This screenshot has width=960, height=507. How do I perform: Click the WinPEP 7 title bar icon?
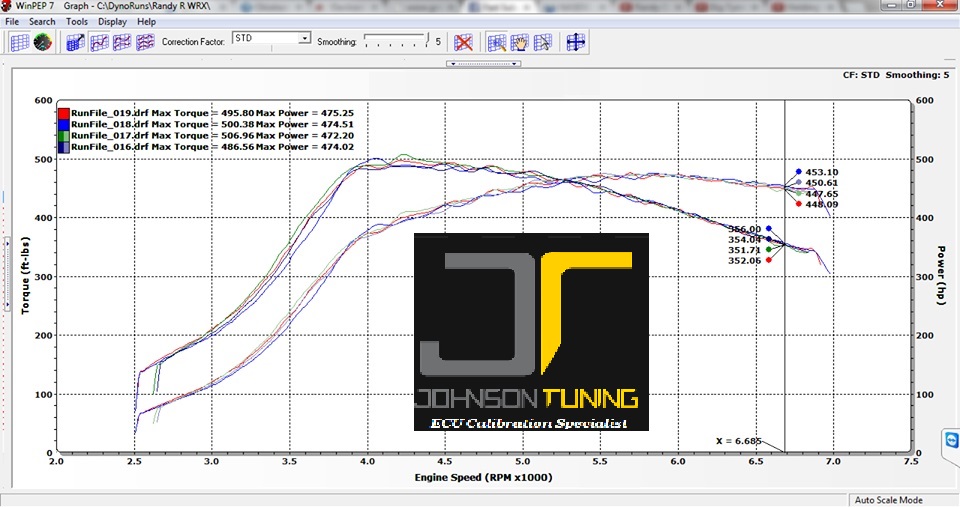point(7,6)
